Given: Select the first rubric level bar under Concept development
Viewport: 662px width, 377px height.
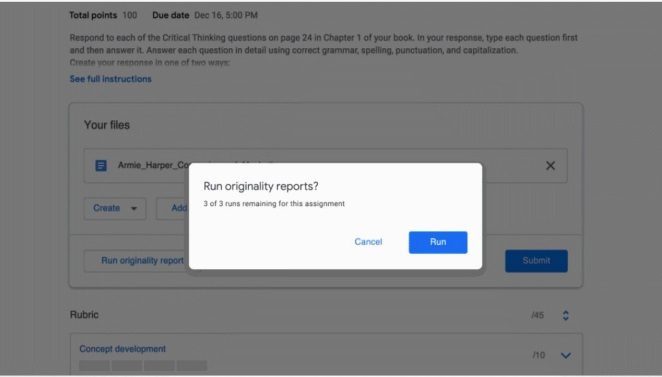Looking at the screenshot, I should click(x=94, y=365).
